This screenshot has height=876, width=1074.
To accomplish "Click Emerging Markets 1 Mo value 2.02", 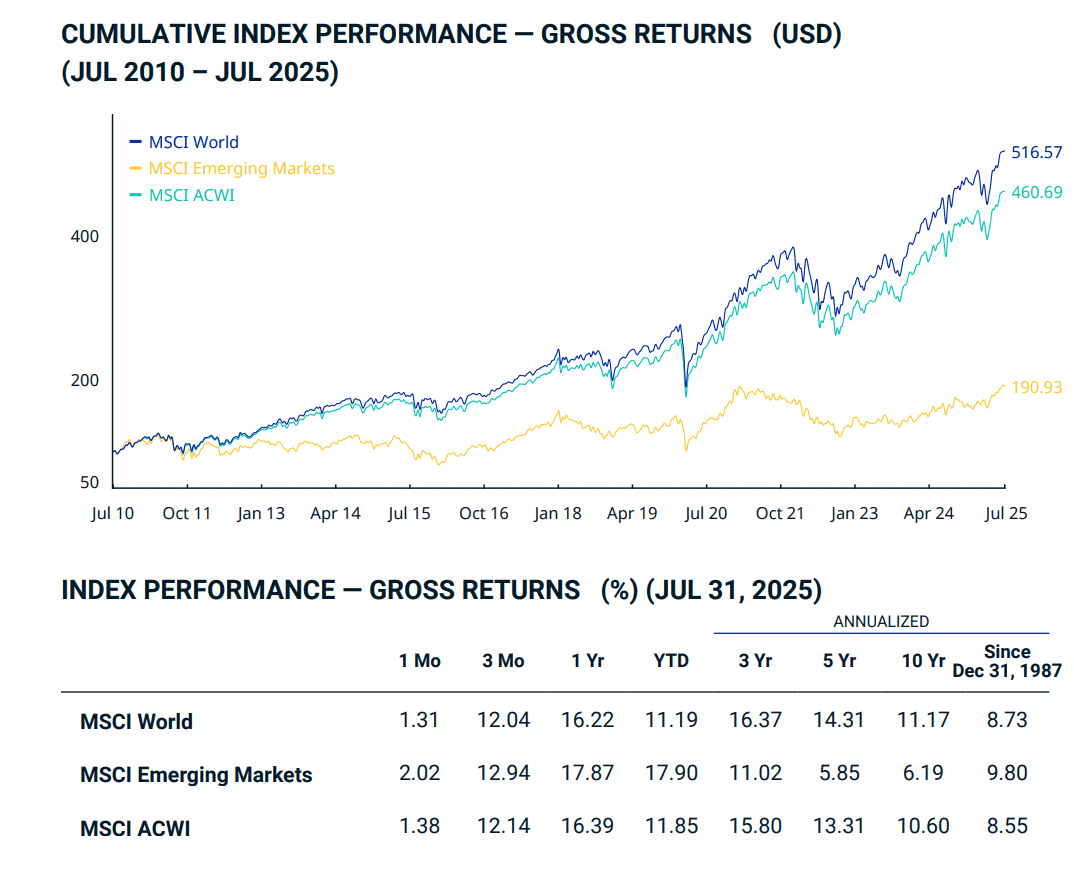I will pyautogui.click(x=419, y=773).
